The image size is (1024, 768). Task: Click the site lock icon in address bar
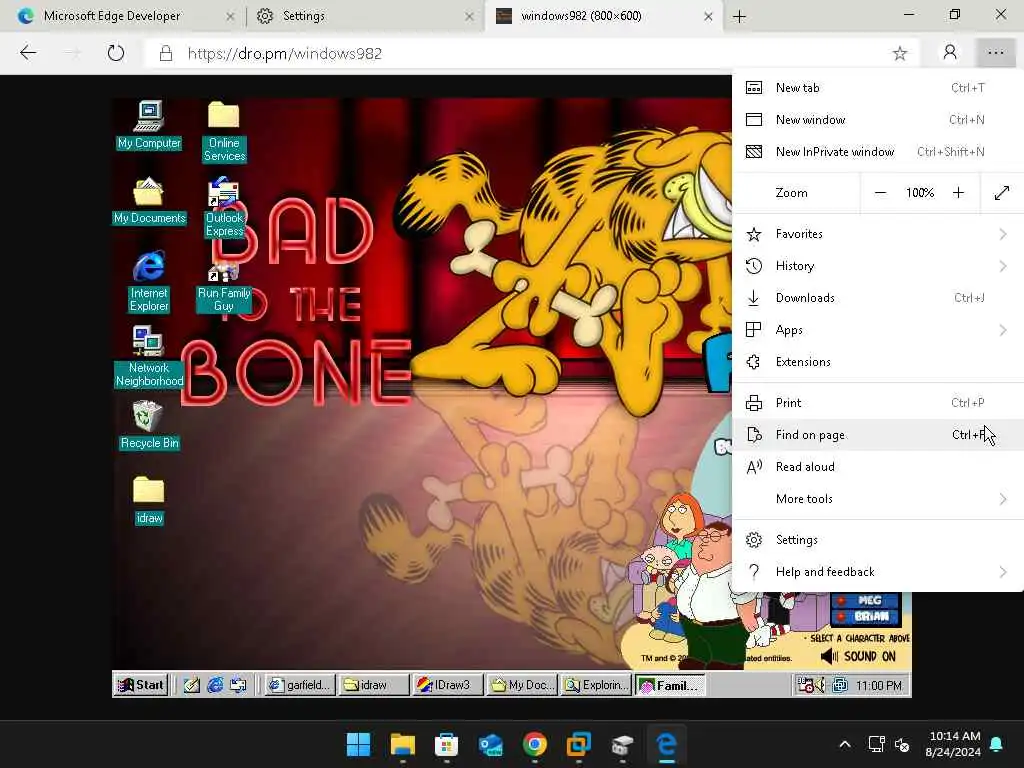point(166,54)
